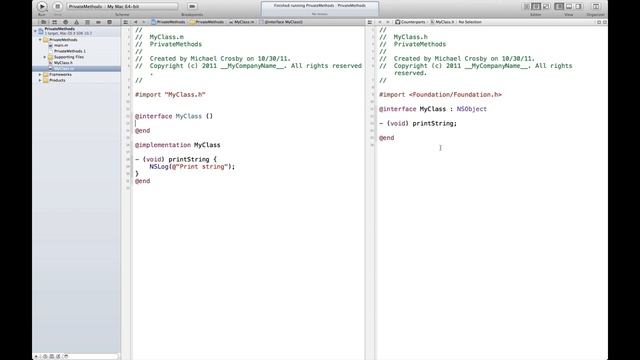Open Counterparts menu in assistant jump bar
Screen dimensions: 640x360
(410, 22)
